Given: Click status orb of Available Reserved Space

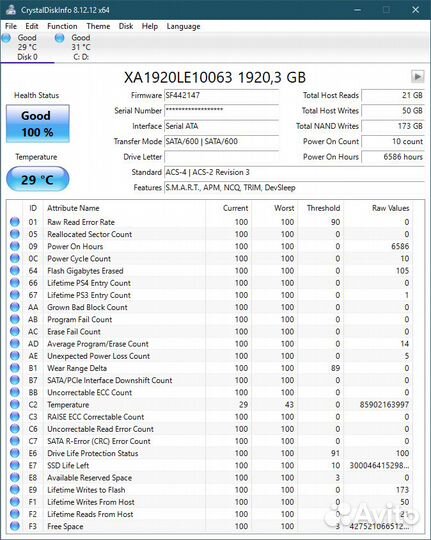Looking at the screenshot, I should tap(15, 477).
